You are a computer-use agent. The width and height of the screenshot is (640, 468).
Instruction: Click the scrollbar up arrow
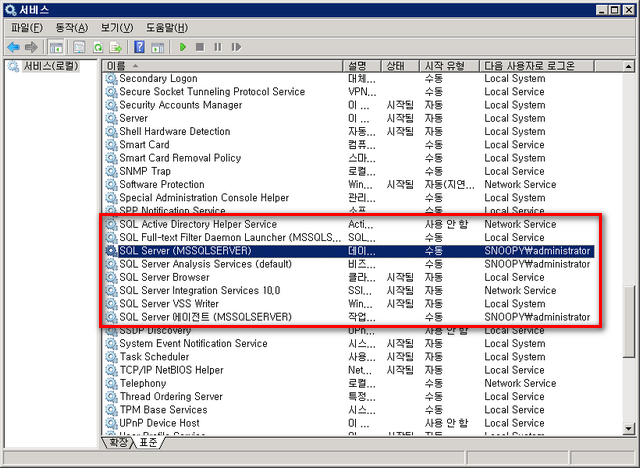[629, 66]
